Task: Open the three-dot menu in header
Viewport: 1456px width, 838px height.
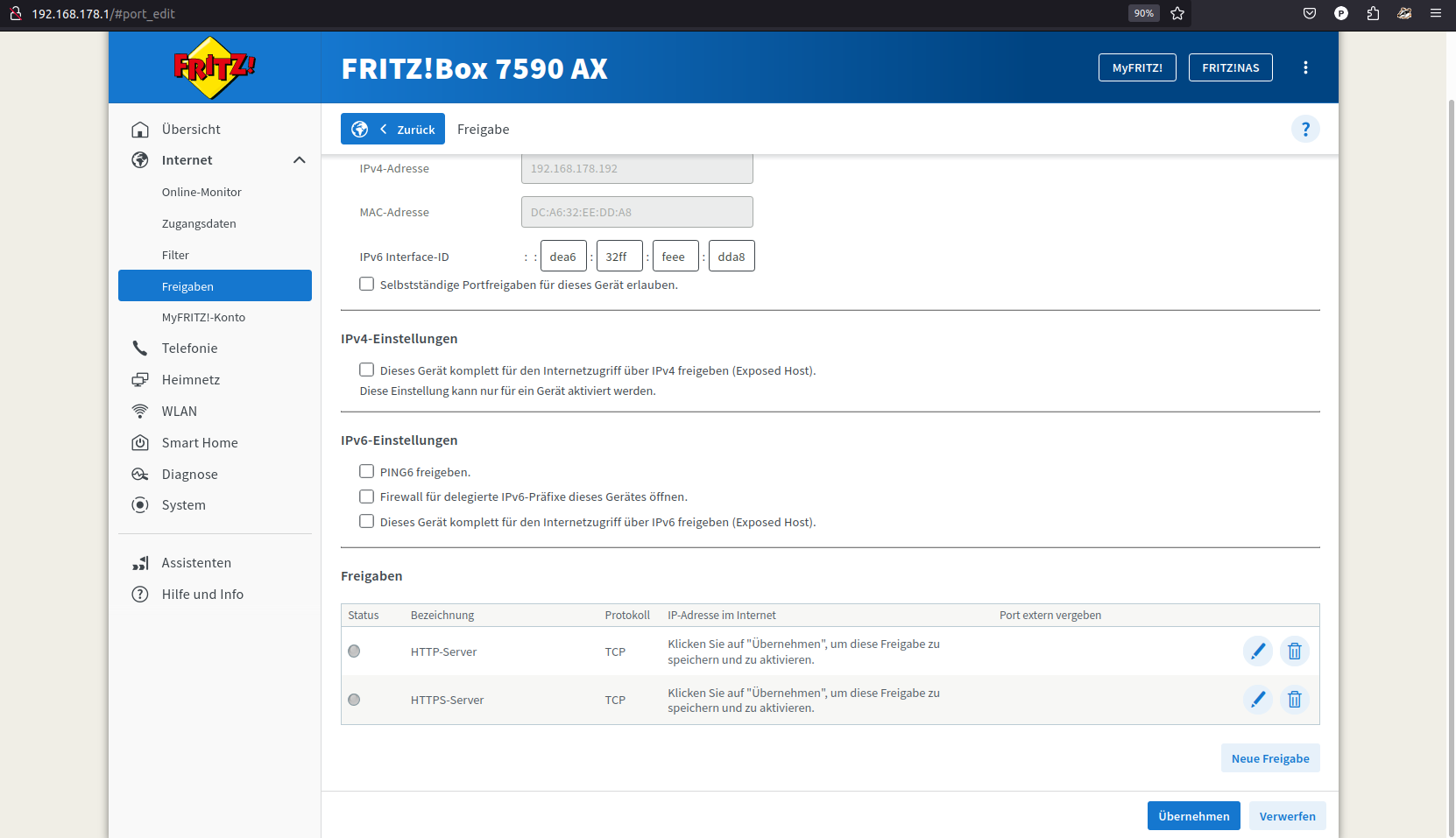Action: coord(1304,67)
